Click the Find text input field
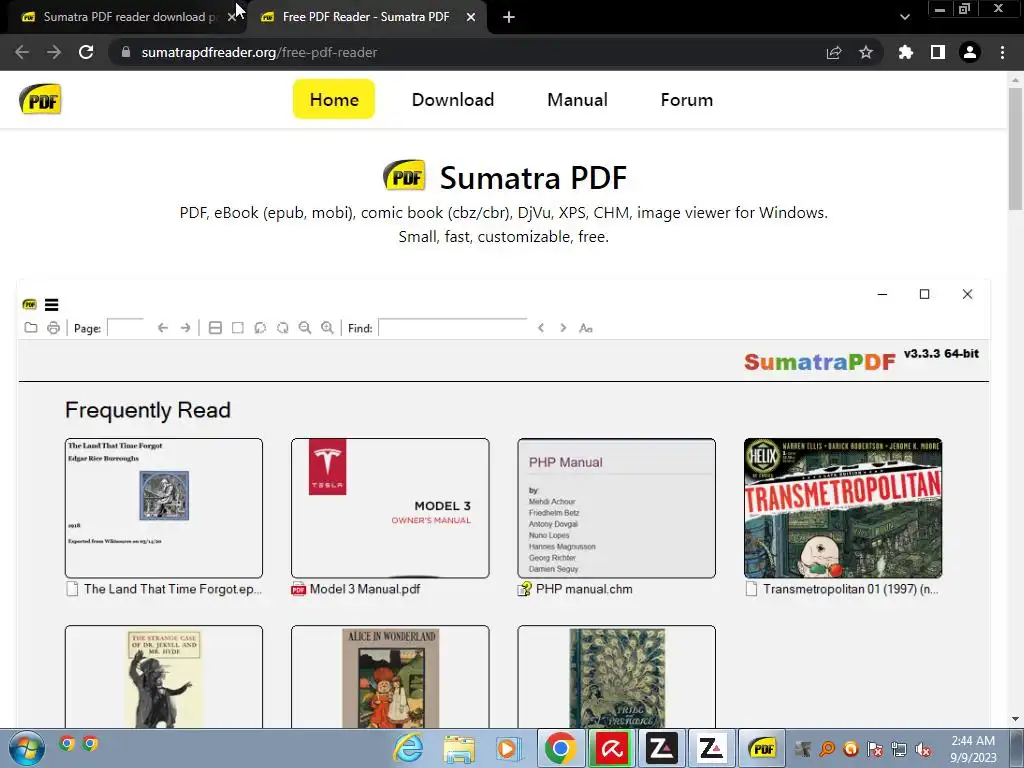This screenshot has width=1024, height=768. click(453, 327)
